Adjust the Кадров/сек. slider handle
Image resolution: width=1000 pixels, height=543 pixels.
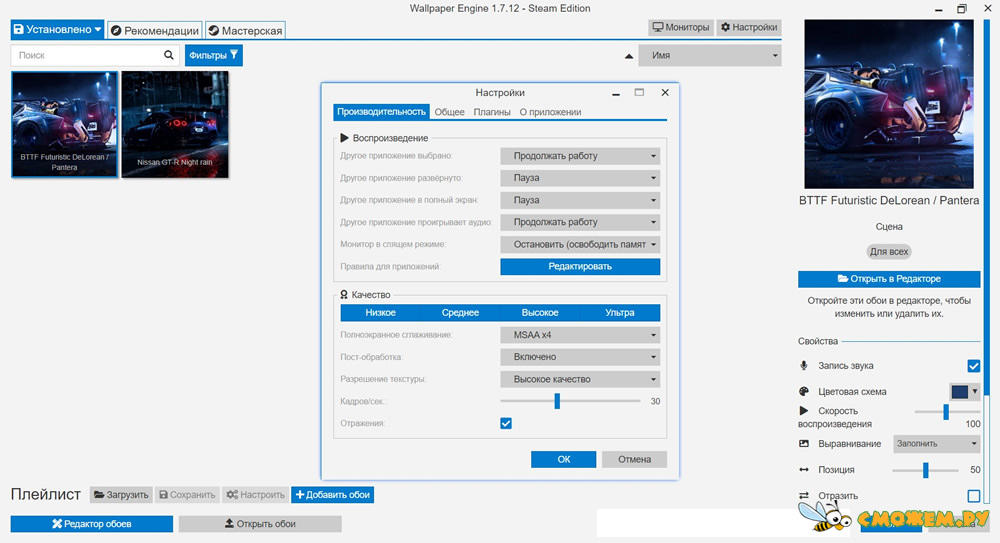tap(557, 401)
